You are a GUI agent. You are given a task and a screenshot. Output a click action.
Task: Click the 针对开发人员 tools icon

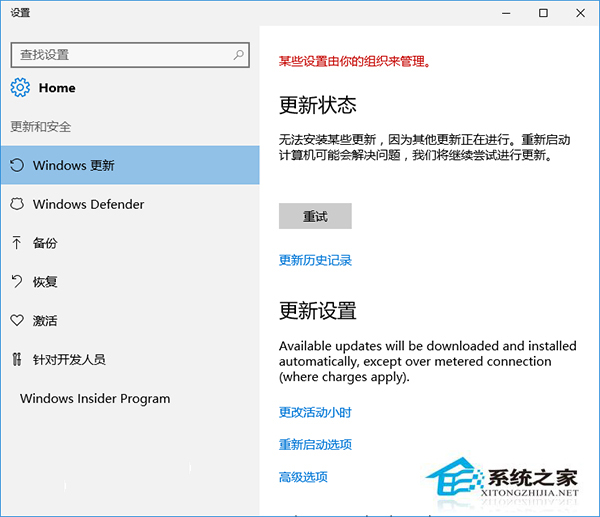tap(17, 359)
